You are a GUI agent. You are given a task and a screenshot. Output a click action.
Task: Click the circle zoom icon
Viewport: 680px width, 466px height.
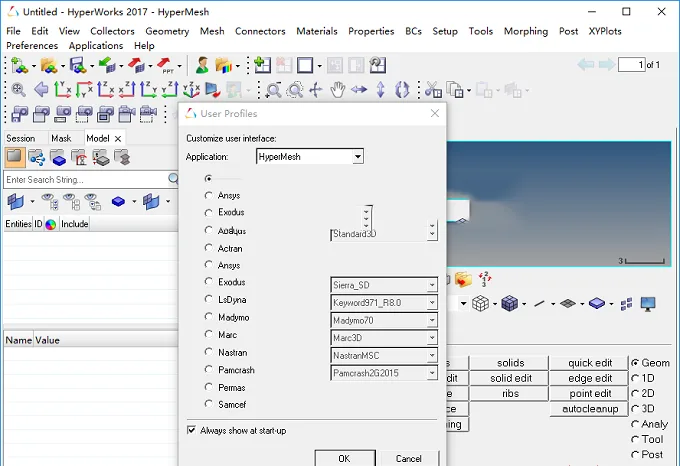point(295,90)
